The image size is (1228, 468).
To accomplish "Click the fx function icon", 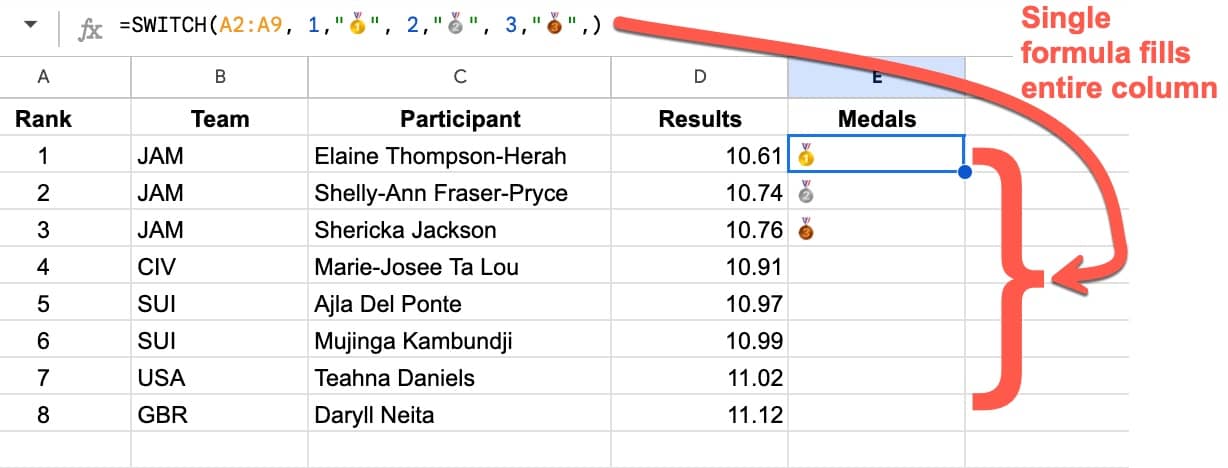I will [91, 29].
